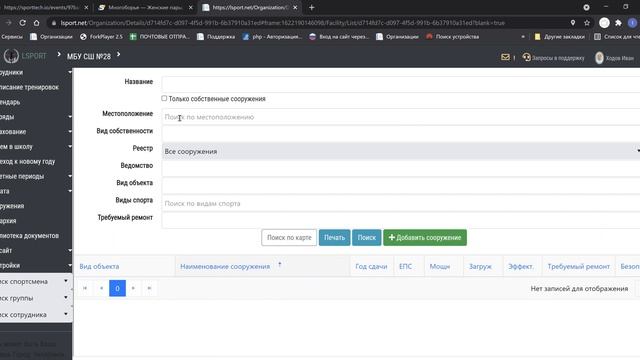
Task: Open the МБУ СШ №28 breadcrumb link
Action: 89,56
